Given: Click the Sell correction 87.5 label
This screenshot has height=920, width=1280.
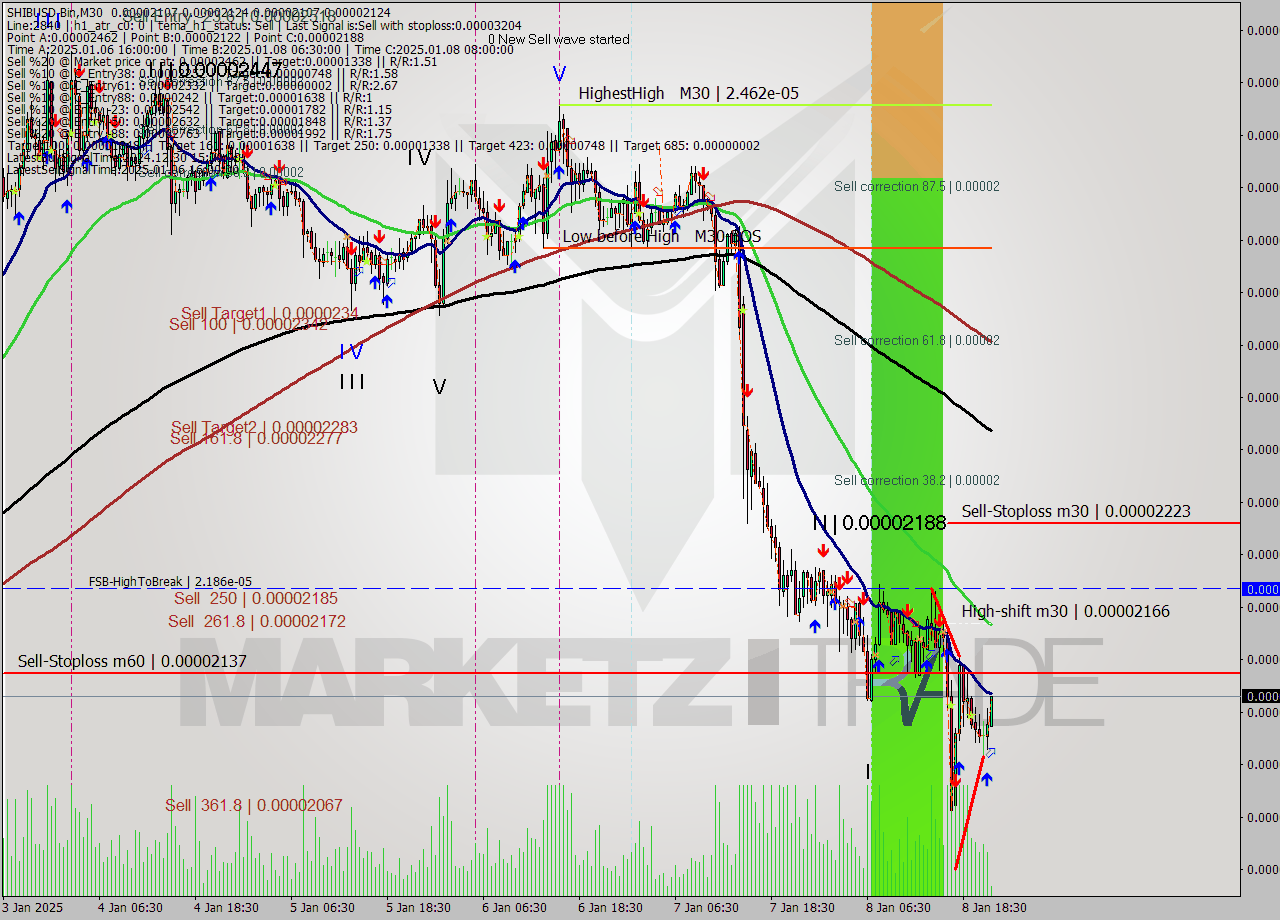Looking at the screenshot, I should [916, 186].
